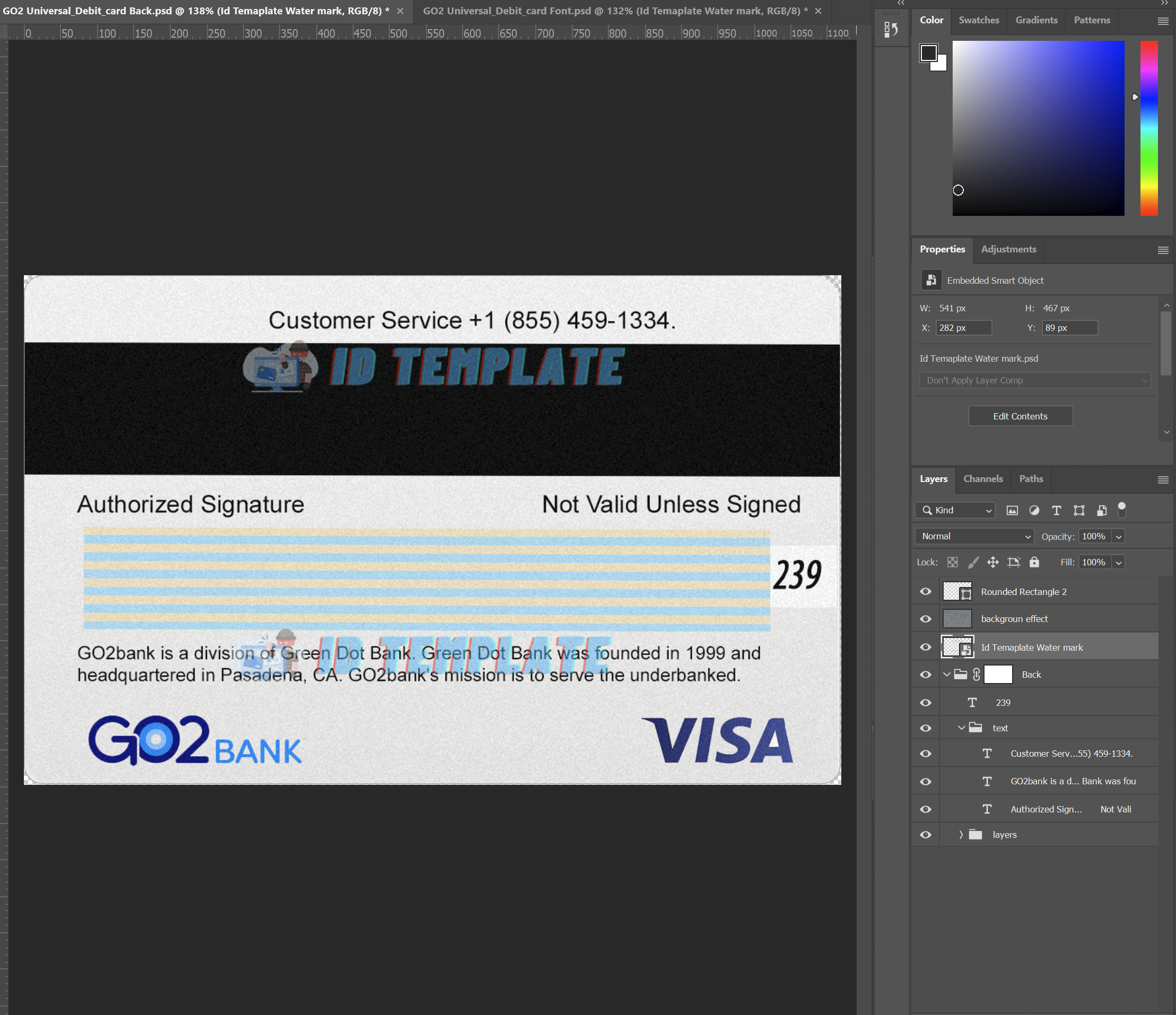Viewport: 1176px width, 1015px height.
Task: Hide the Authorized Sign text layer
Action: click(926, 809)
